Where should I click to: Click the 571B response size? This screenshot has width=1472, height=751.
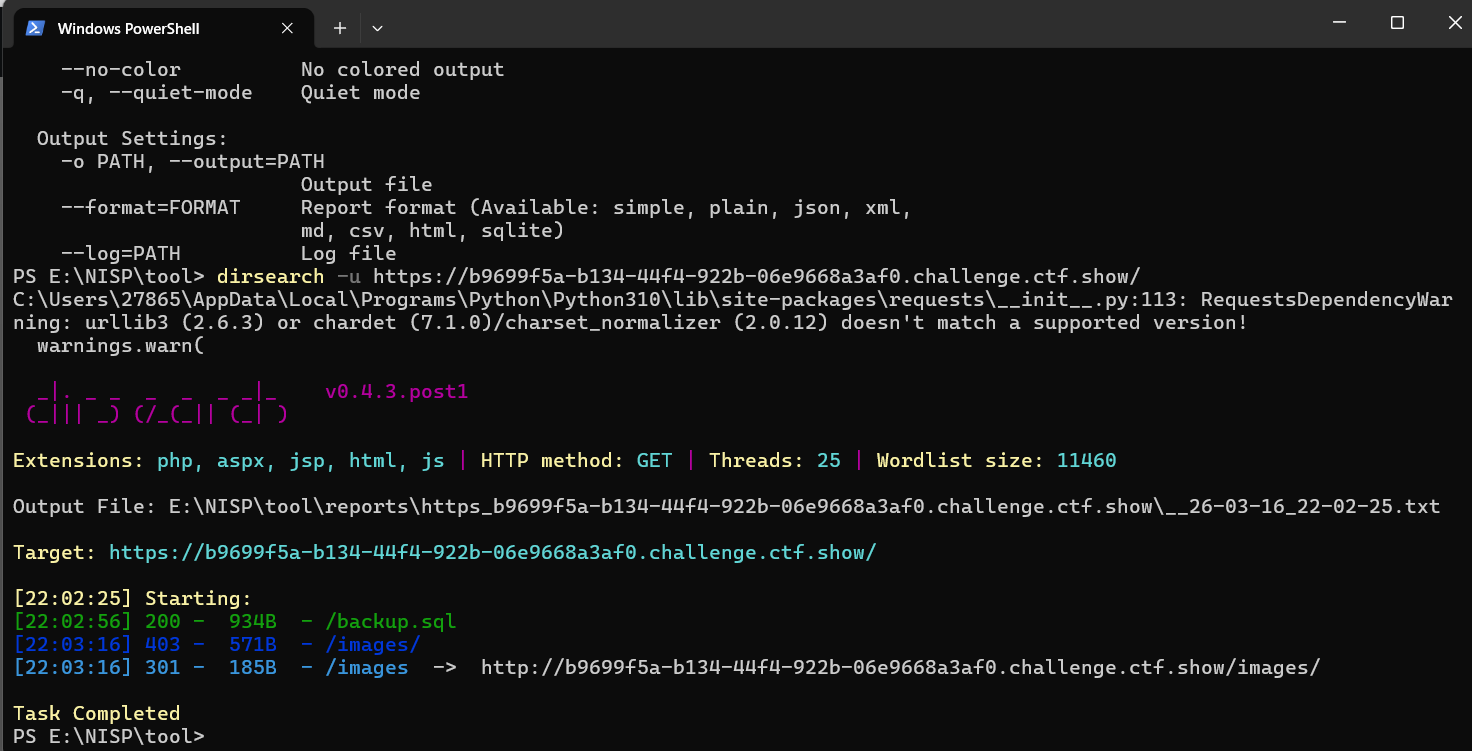coord(252,644)
